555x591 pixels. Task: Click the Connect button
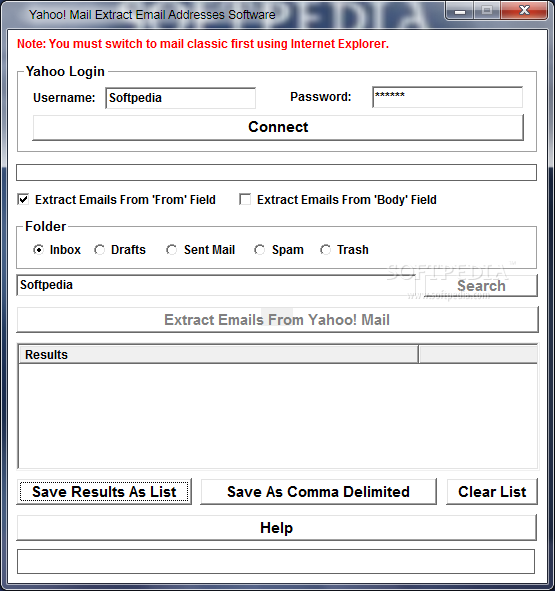coord(278,127)
